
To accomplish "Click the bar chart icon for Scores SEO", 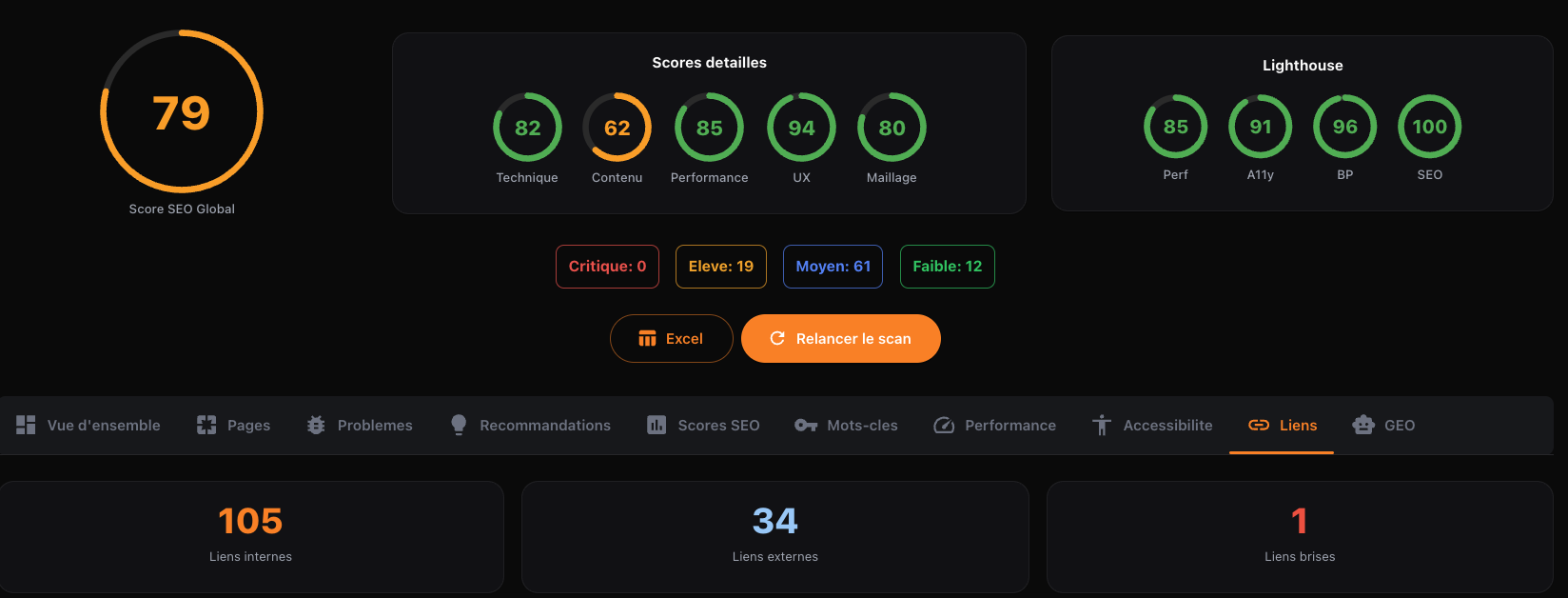I will [657, 426].
